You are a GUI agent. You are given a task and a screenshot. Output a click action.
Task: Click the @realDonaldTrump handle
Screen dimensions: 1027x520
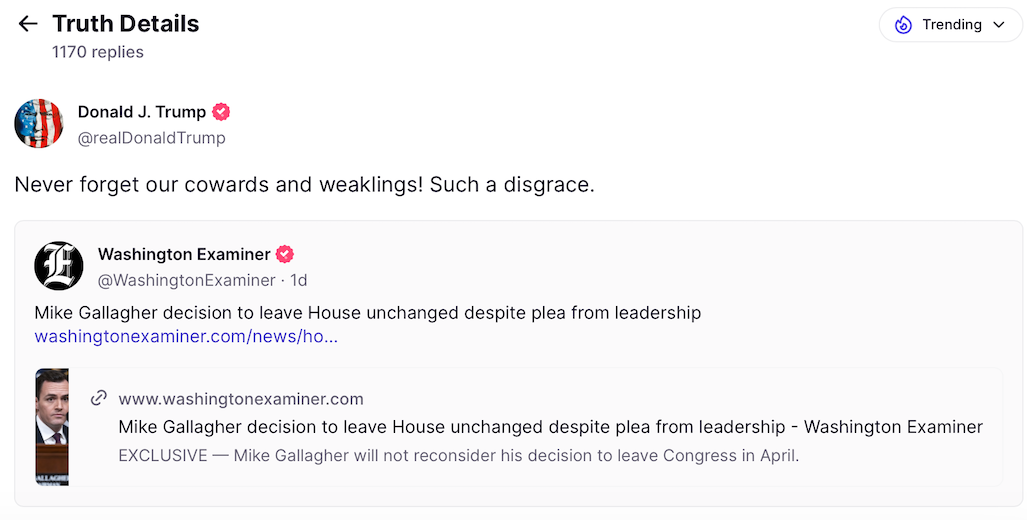tap(152, 138)
